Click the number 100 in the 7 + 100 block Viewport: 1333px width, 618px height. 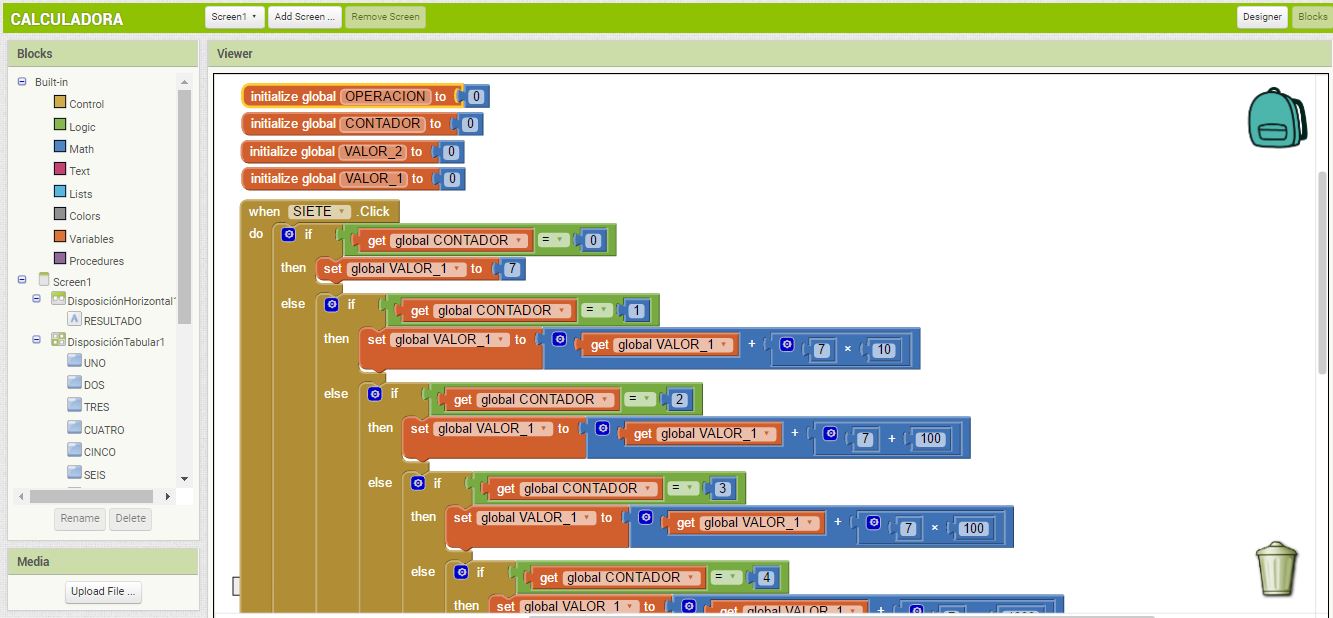click(931, 439)
